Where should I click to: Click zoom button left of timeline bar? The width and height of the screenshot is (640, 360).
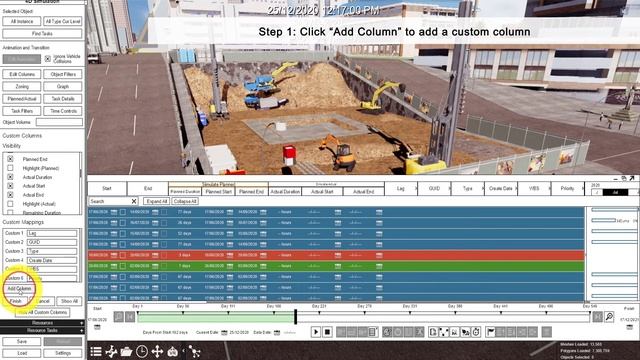coord(119,317)
